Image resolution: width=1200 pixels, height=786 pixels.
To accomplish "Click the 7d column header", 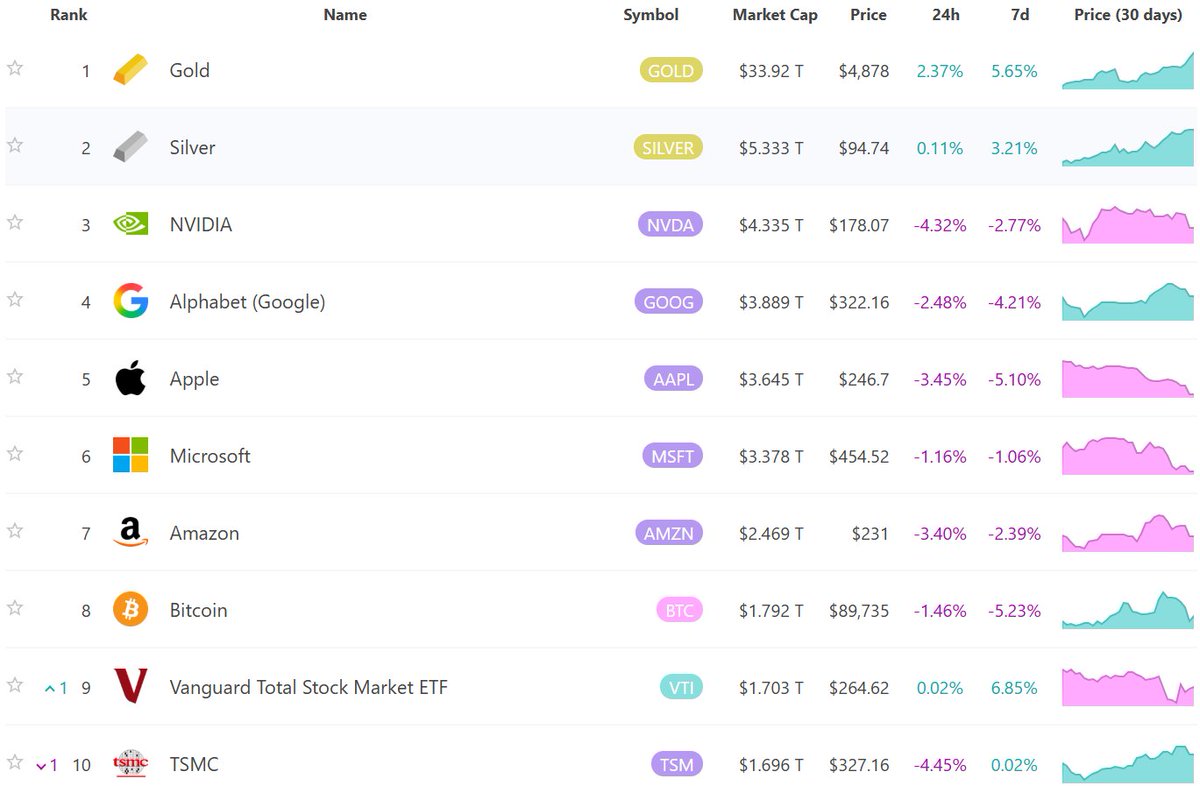I will click(1020, 15).
